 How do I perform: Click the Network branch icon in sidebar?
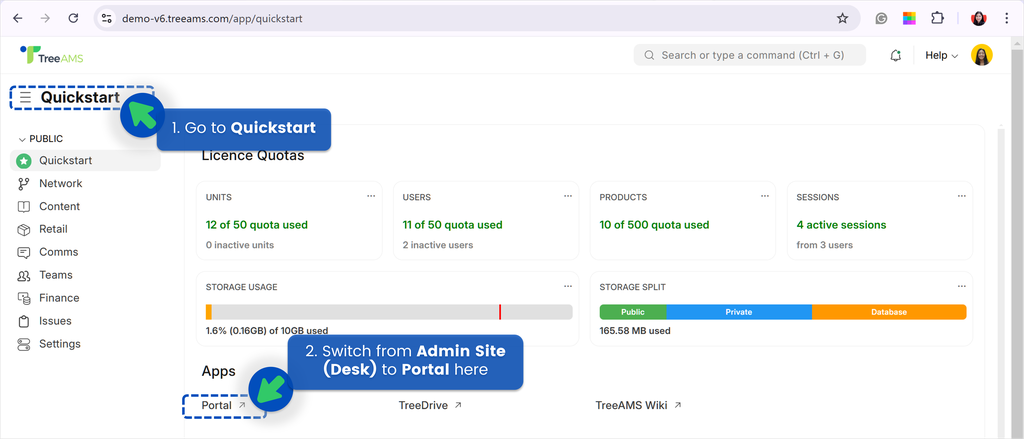[x=24, y=184]
